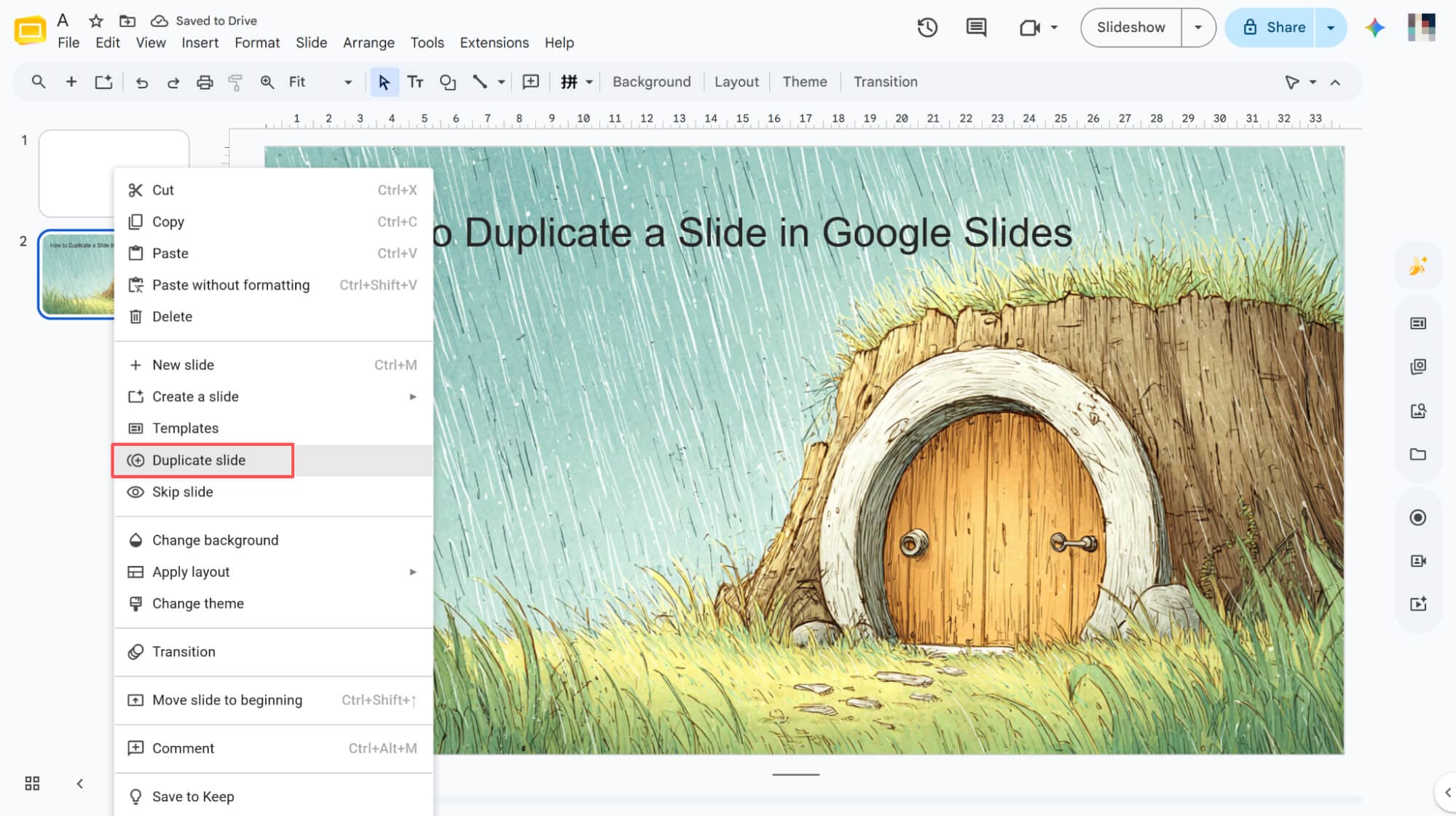Image resolution: width=1456 pixels, height=816 pixels.
Task: Expand the video call dropdown arrow
Action: coord(1054,28)
